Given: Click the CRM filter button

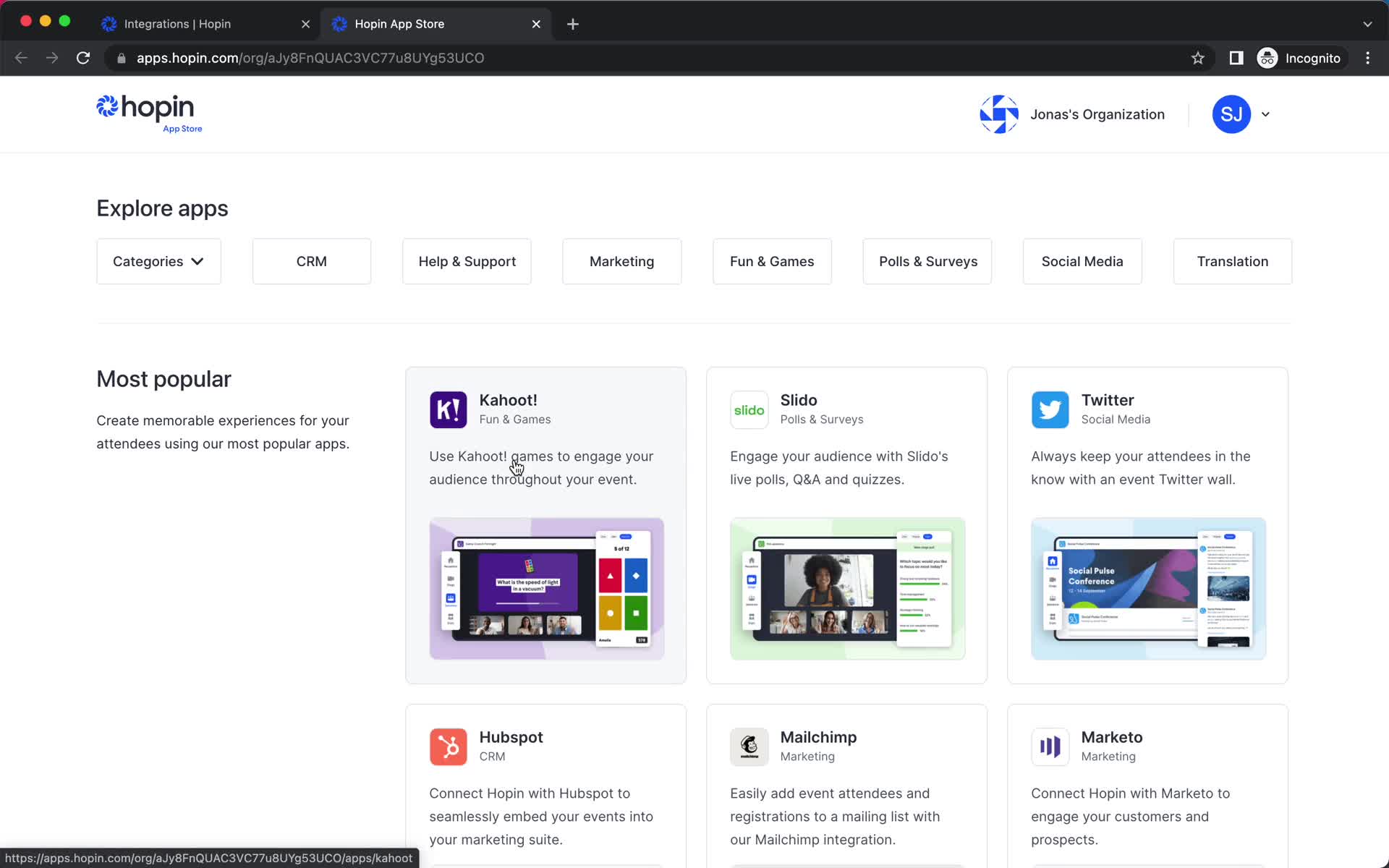Looking at the screenshot, I should pos(312,261).
